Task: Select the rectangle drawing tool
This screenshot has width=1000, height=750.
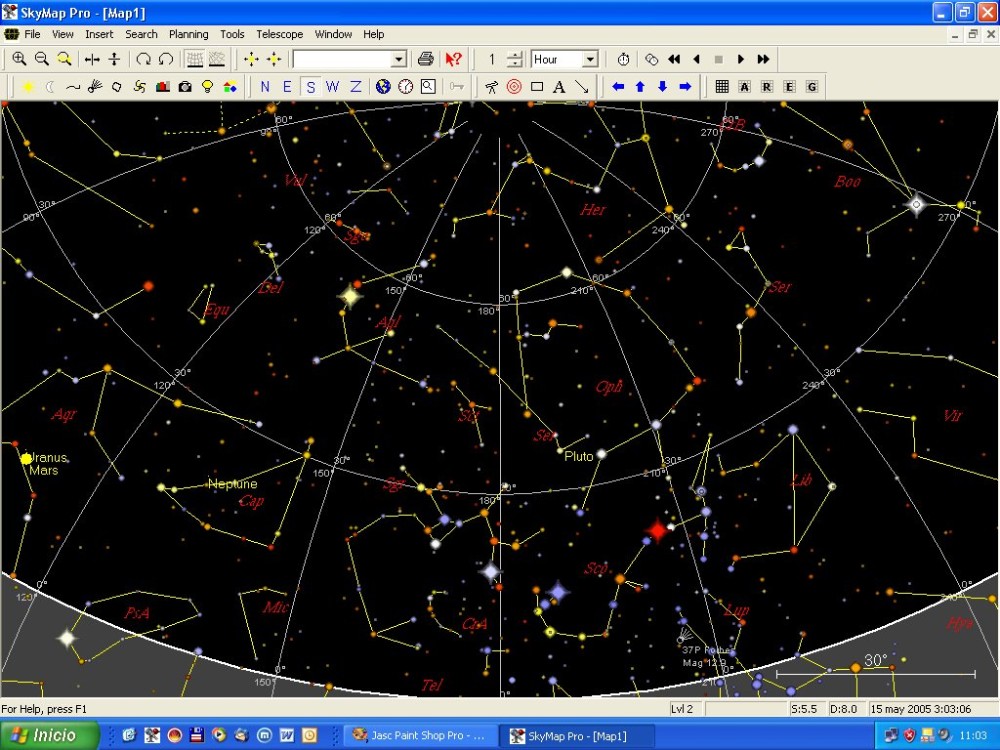Action: 537,87
